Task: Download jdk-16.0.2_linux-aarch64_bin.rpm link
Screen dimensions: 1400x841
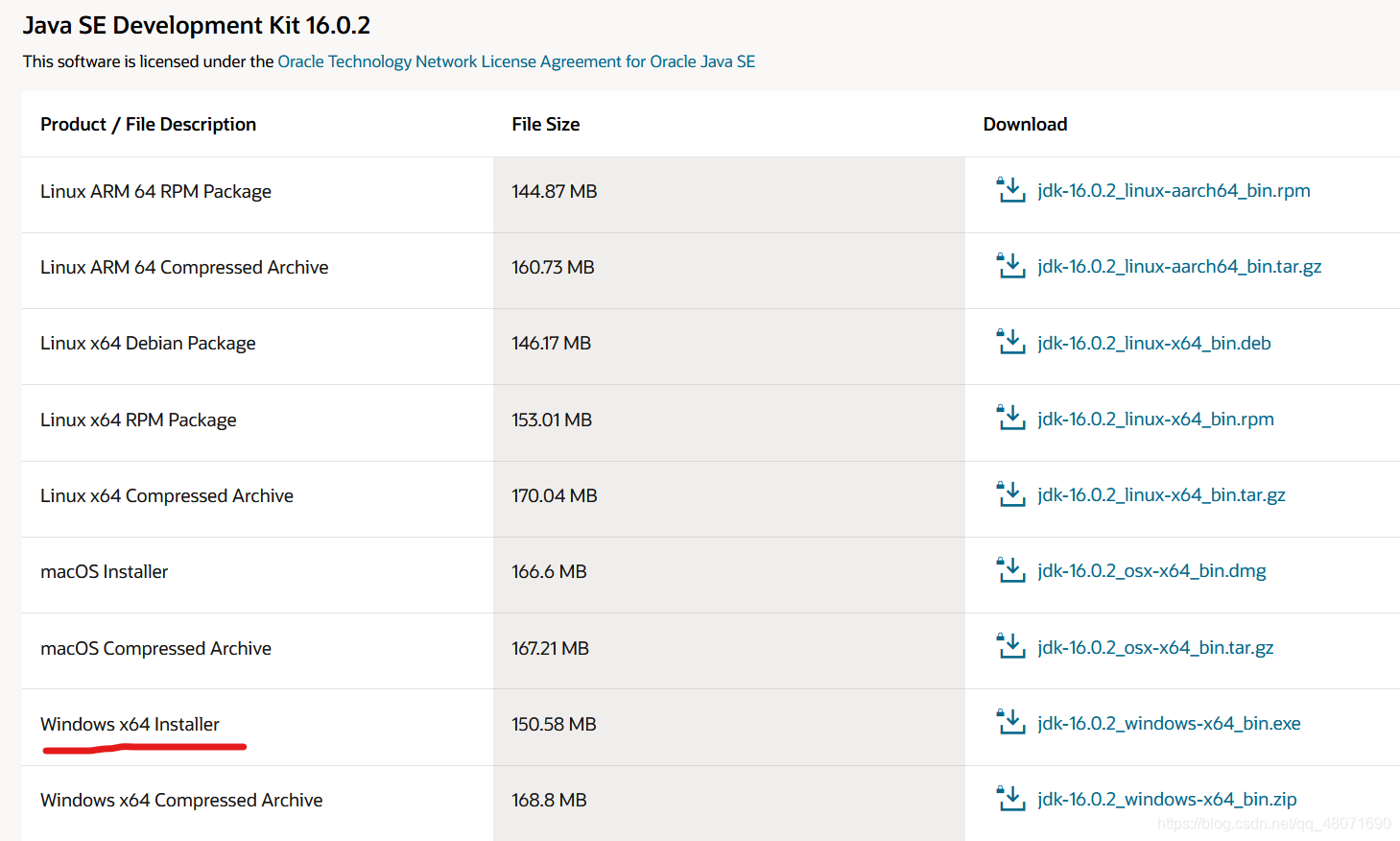Action: (1174, 190)
